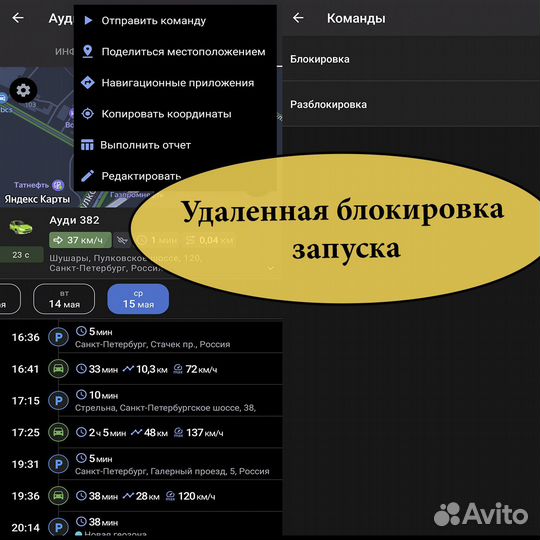Viewport: 540px width, 540px height.
Task: Click the Яндекс Карты map label
Action: (37, 199)
